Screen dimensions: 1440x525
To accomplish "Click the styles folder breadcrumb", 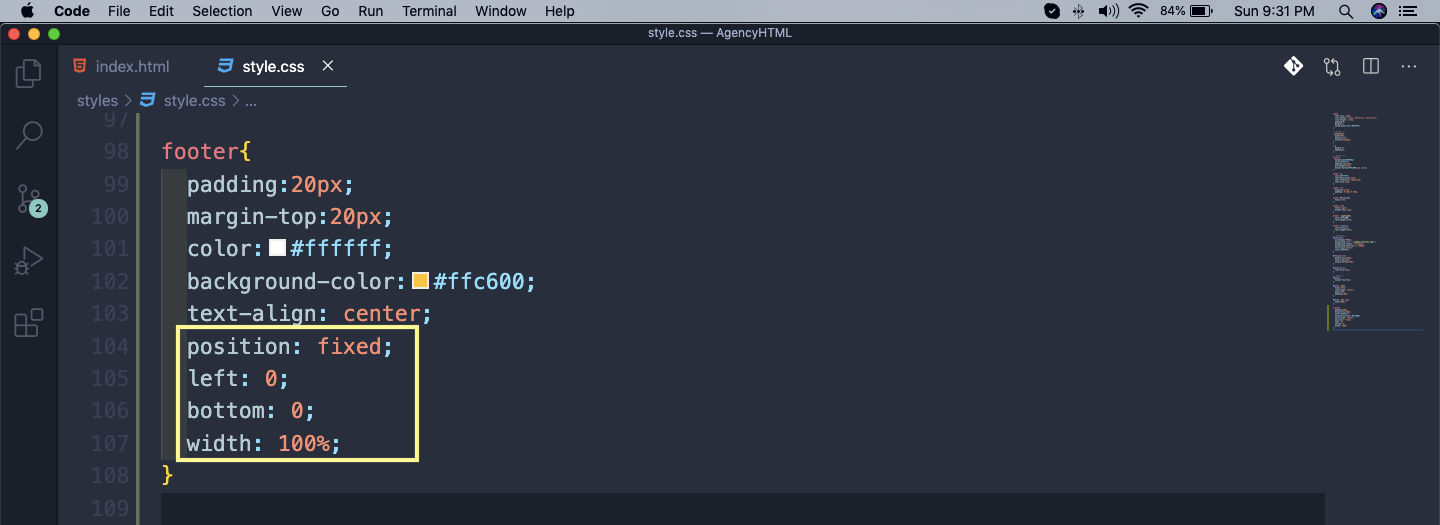I will click(97, 101).
